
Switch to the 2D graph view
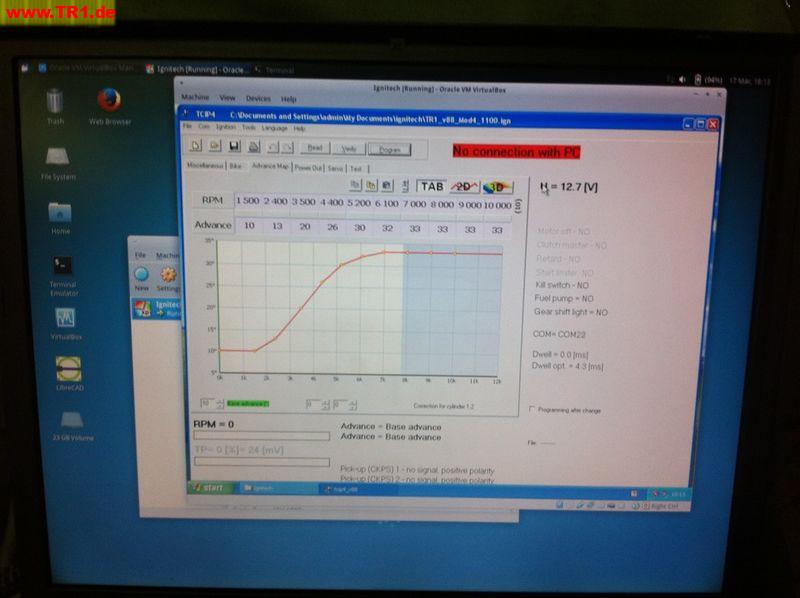[464, 187]
